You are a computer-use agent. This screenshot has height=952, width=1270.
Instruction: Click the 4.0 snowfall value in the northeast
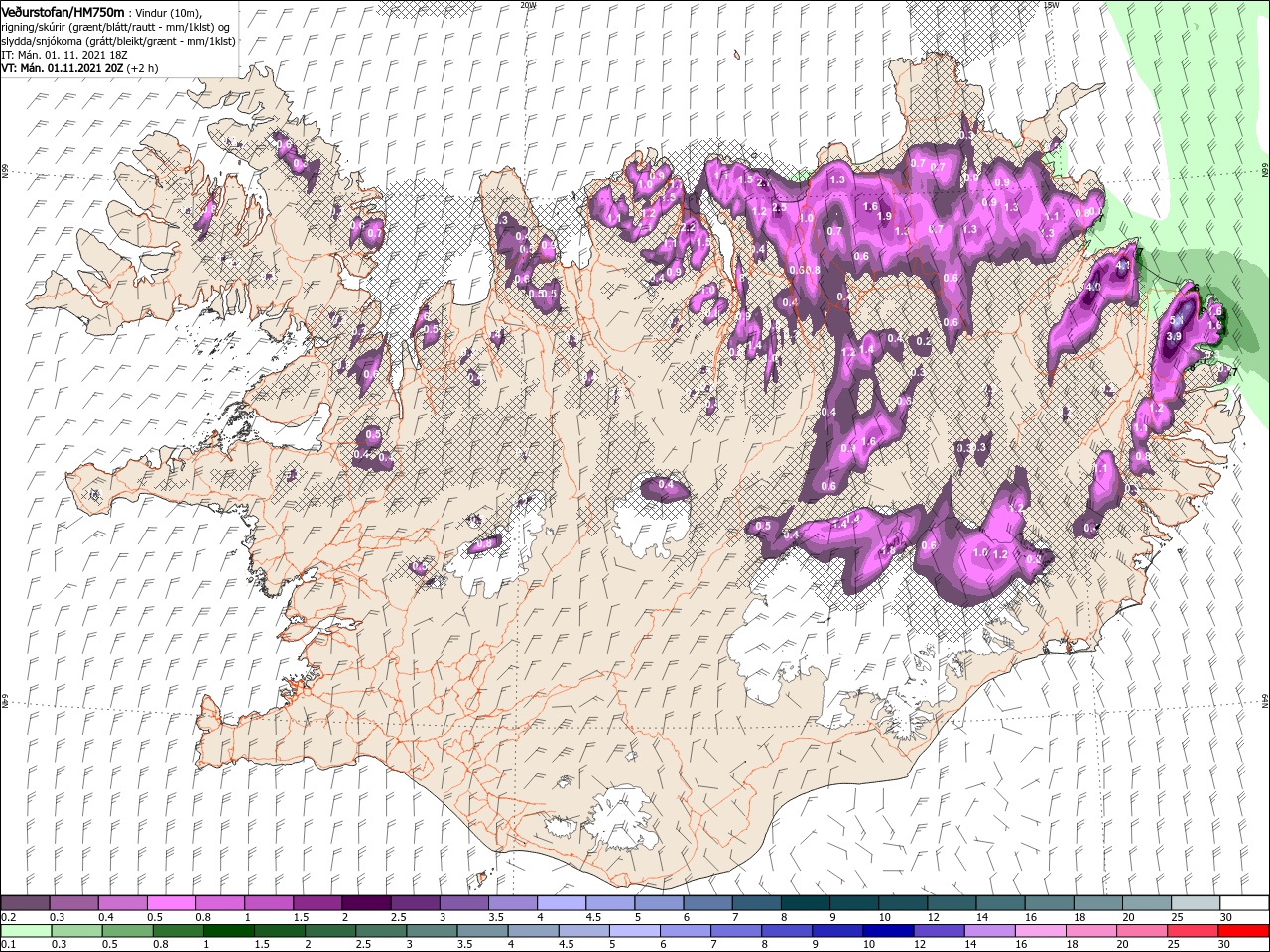pyautogui.click(x=1094, y=287)
